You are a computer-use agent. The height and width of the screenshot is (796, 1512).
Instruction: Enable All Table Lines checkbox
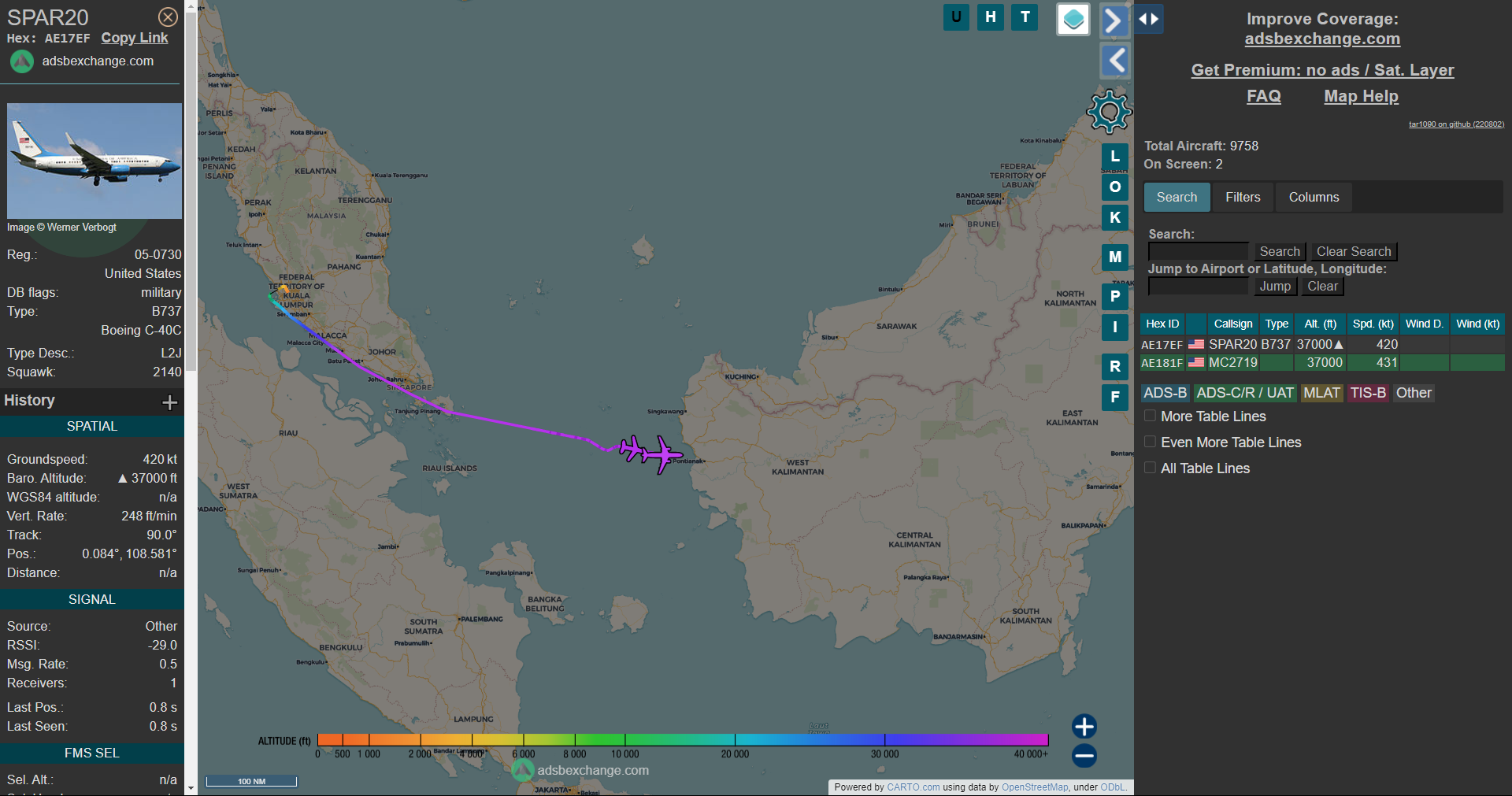click(x=1150, y=468)
